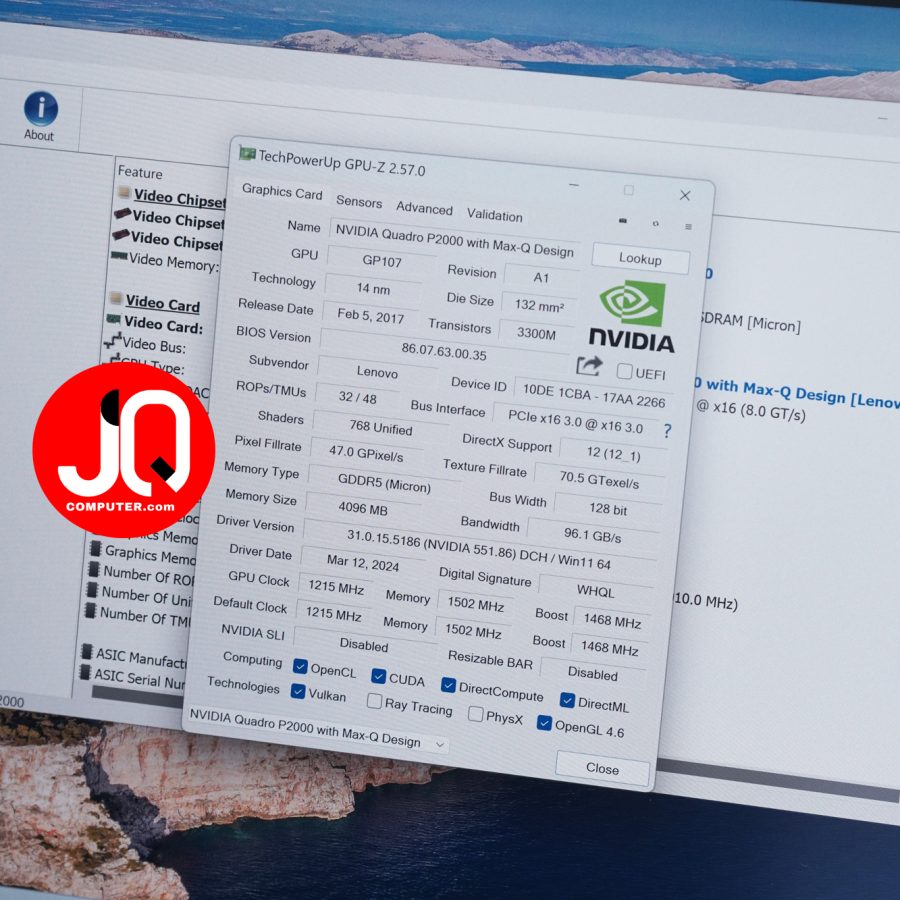Screen dimensions: 900x900
Task: Open About icon in background window
Action: point(40,116)
